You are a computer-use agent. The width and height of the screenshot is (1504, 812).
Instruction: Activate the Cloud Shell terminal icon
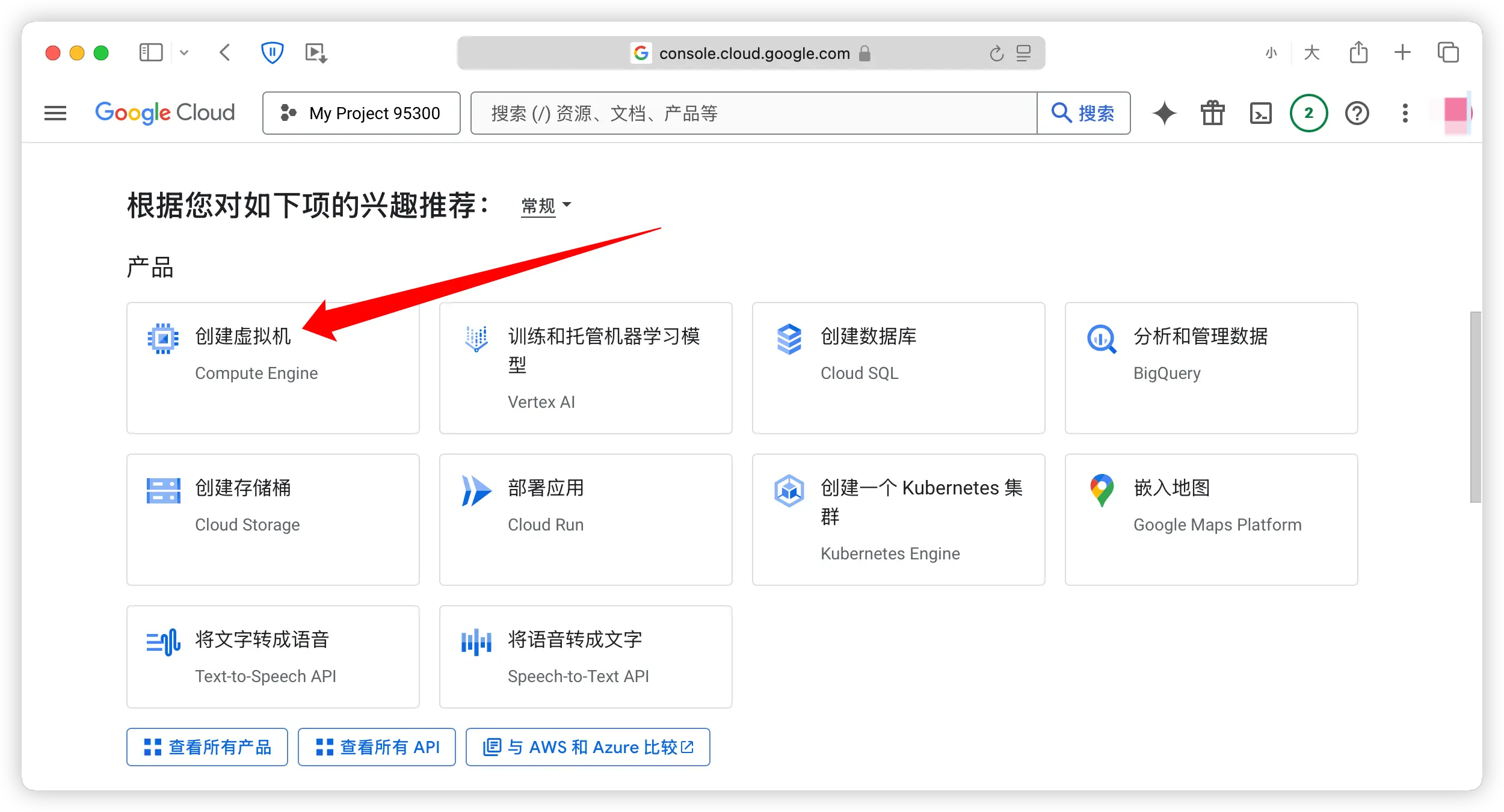pyautogui.click(x=1261, y=113)
